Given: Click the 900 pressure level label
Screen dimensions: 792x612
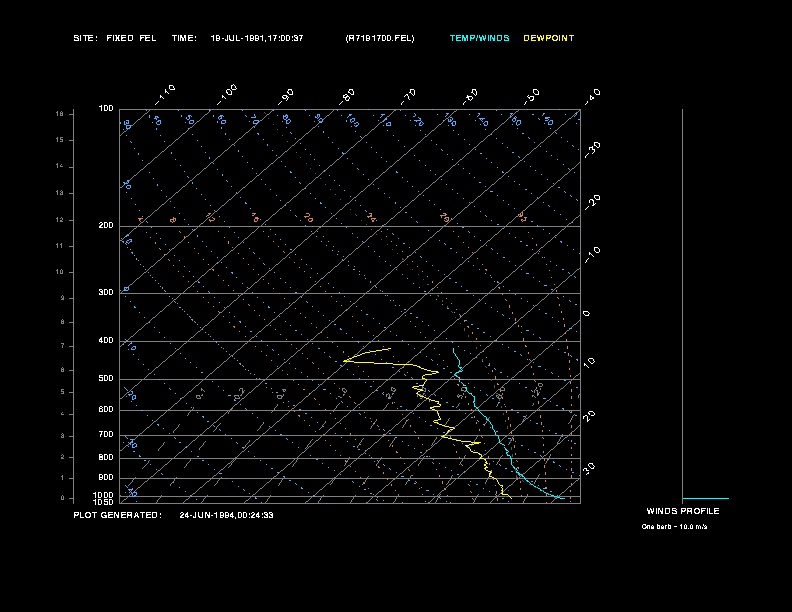Looking at the screenshot, I should (106, 477).
